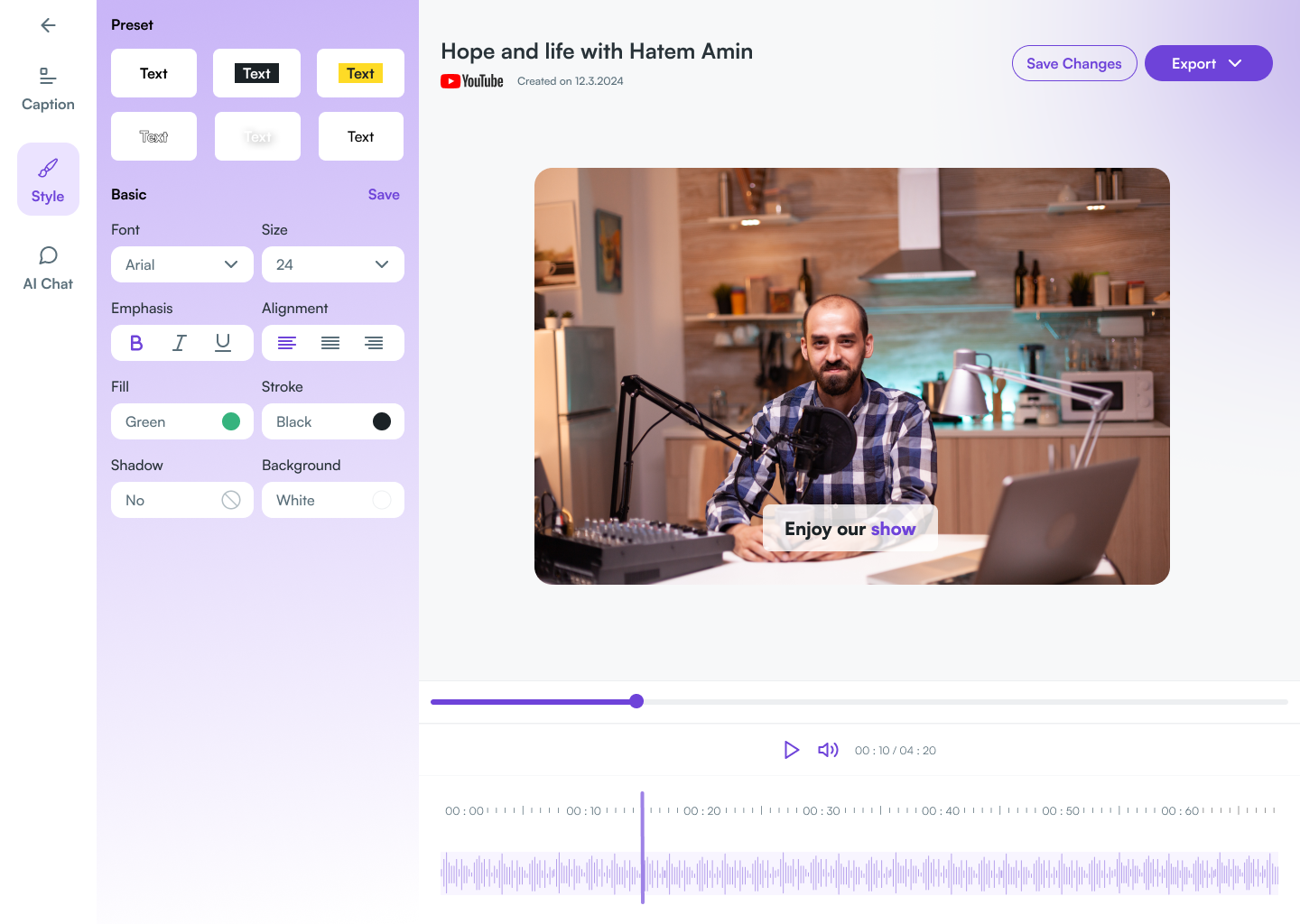Jump to 00:50 on the timeline ruler

[x=1061, y=811]
